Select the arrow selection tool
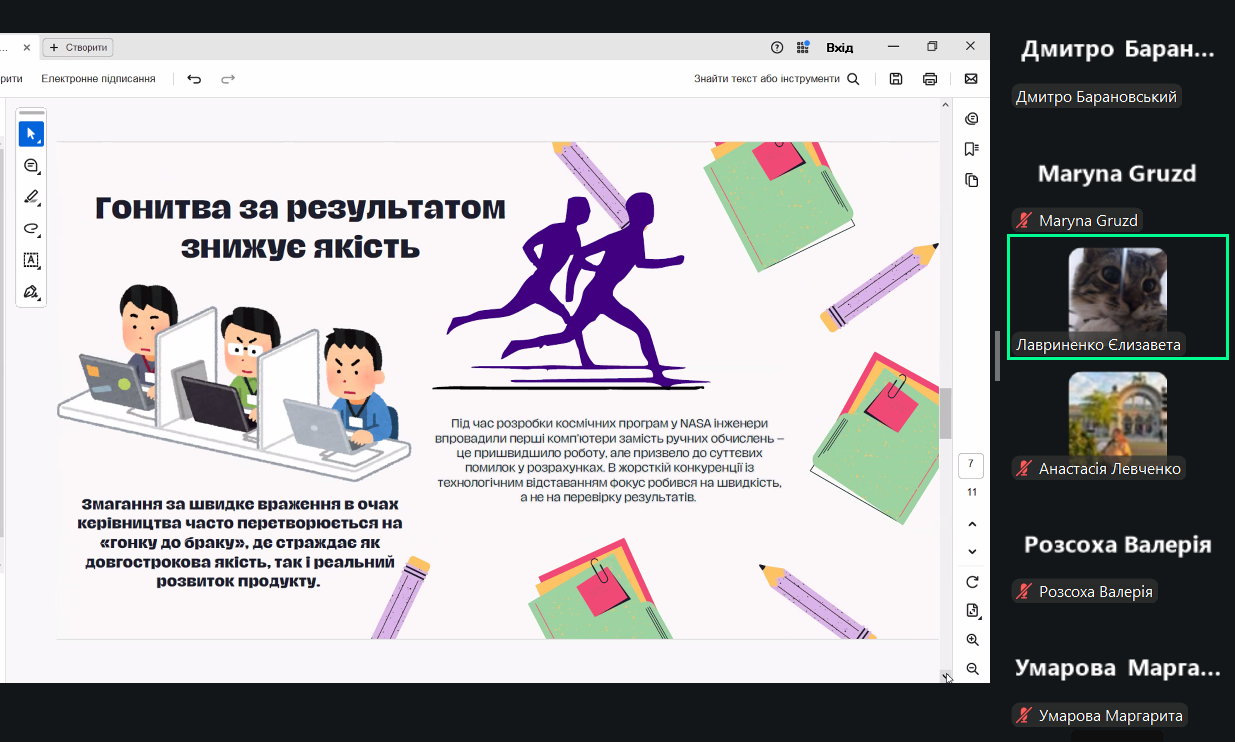The height and width of the screenshot is (742, 1235). tap(31, 133)
